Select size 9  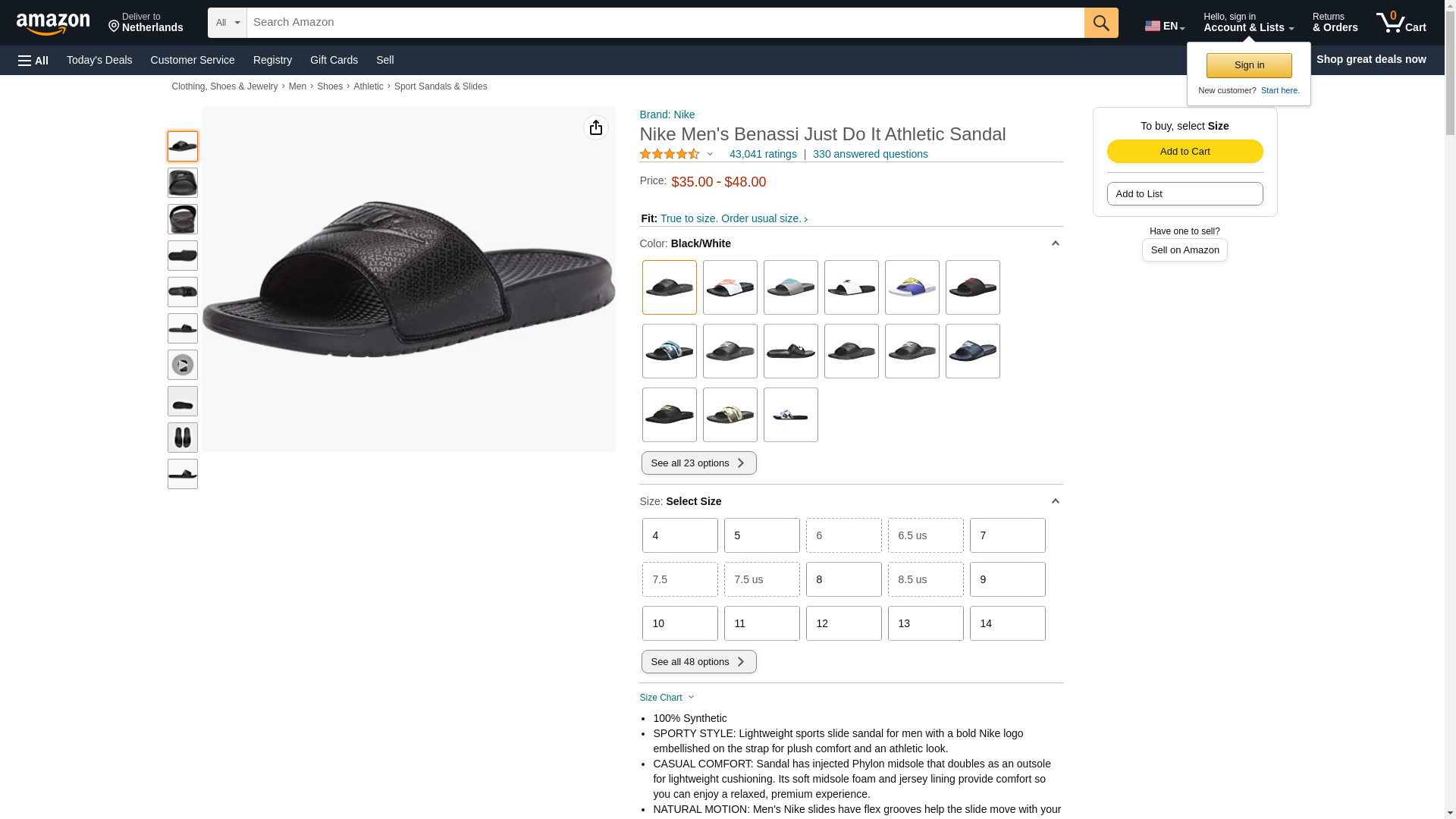1006,579
